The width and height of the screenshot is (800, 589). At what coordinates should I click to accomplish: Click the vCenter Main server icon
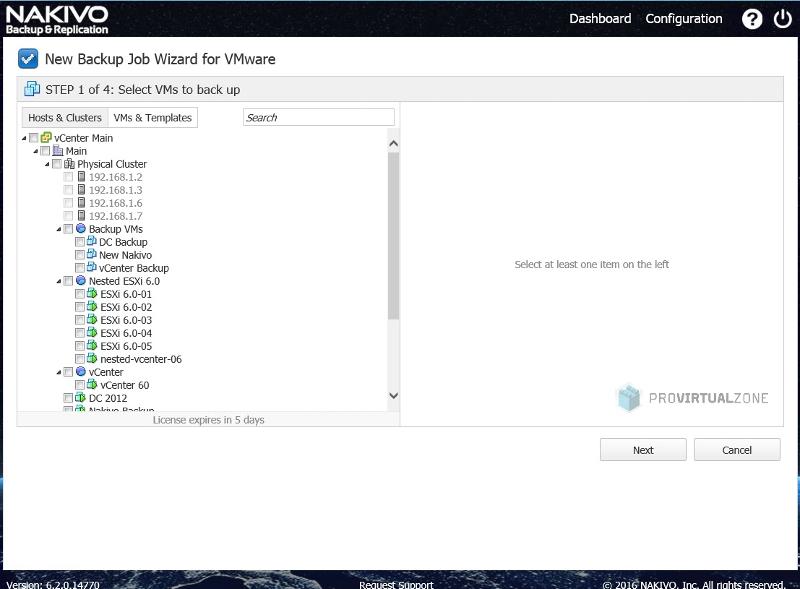pos(46,137)
